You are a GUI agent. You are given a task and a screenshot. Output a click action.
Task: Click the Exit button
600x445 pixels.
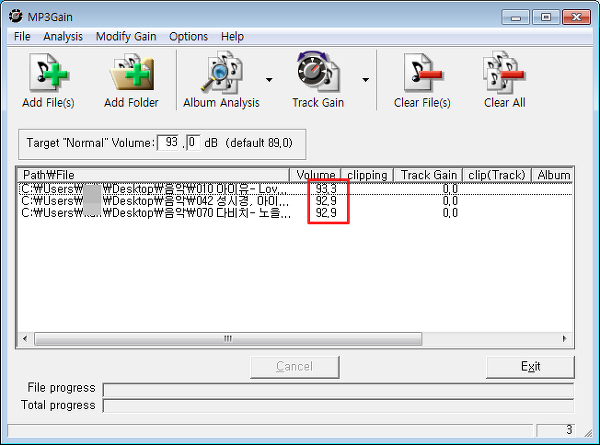click(530, 367)
